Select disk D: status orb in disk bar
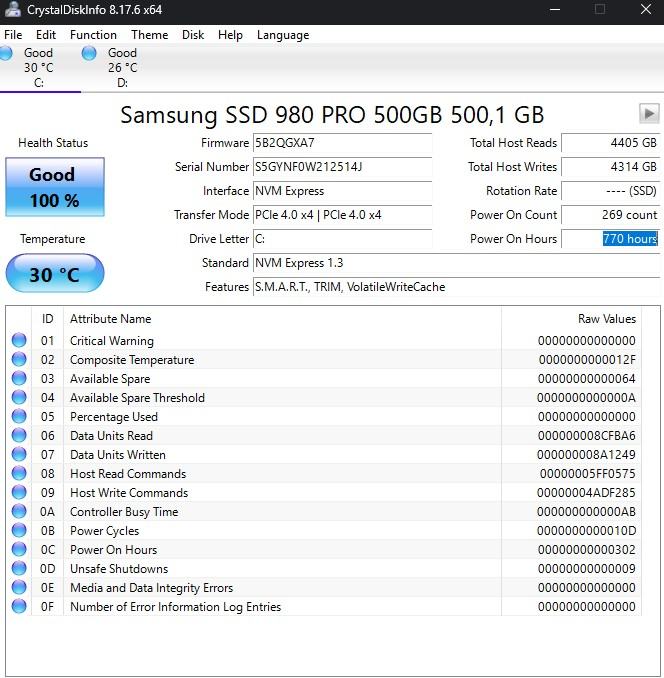The width and height of the screenshot is (664, 678). click(x=89, y=53)
